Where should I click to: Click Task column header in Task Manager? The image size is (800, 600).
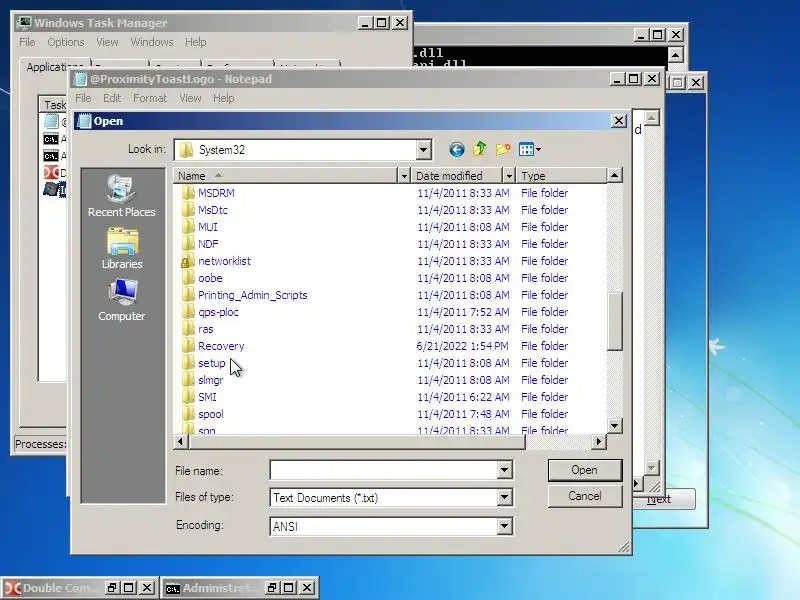point(54,105)
